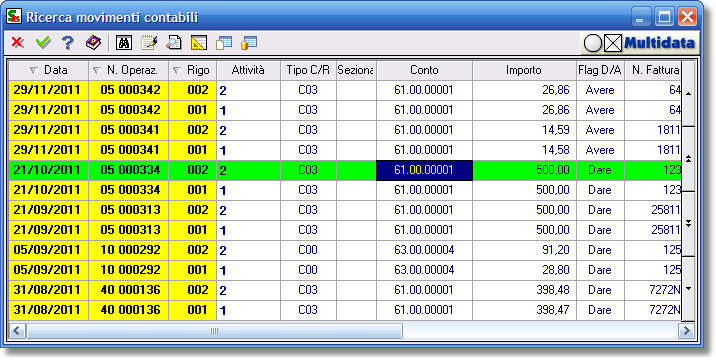Image resolution: width=716 pixels, height=360 pixels.
Task: Select invoice 7272N in rigo 002 row
Action: tap(653, 290)
